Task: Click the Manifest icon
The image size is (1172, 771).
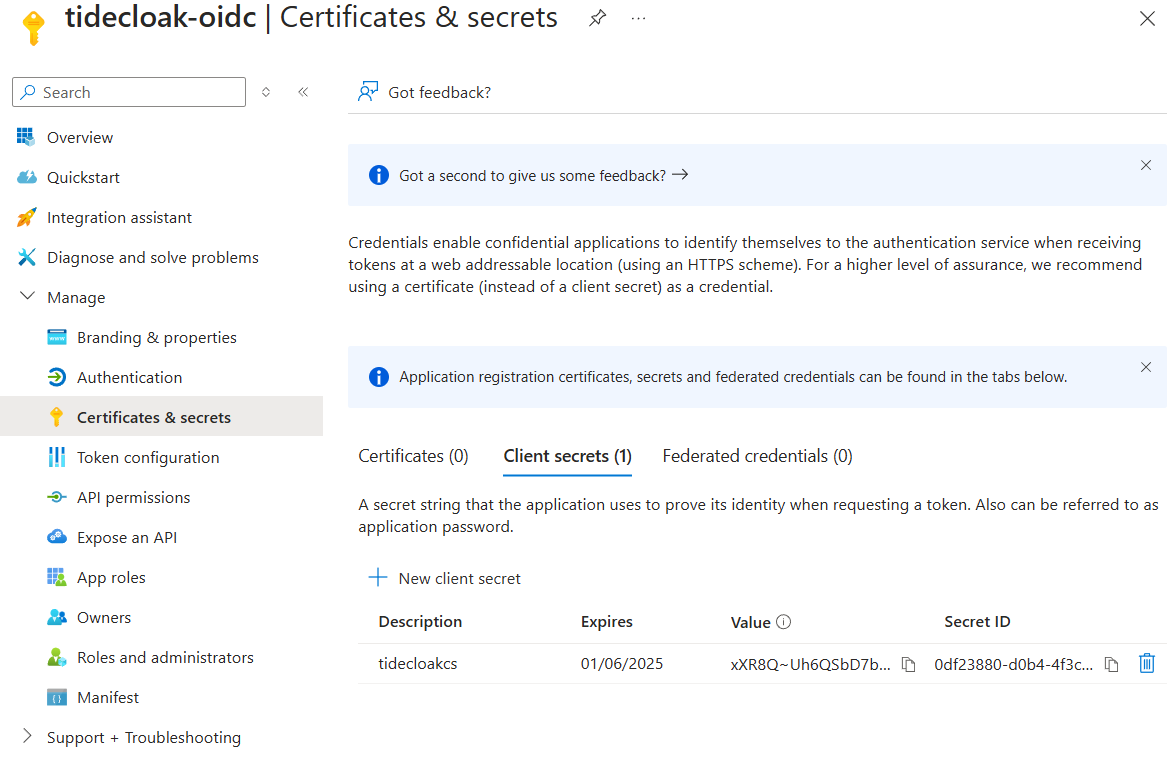Action: click(57, 697)
